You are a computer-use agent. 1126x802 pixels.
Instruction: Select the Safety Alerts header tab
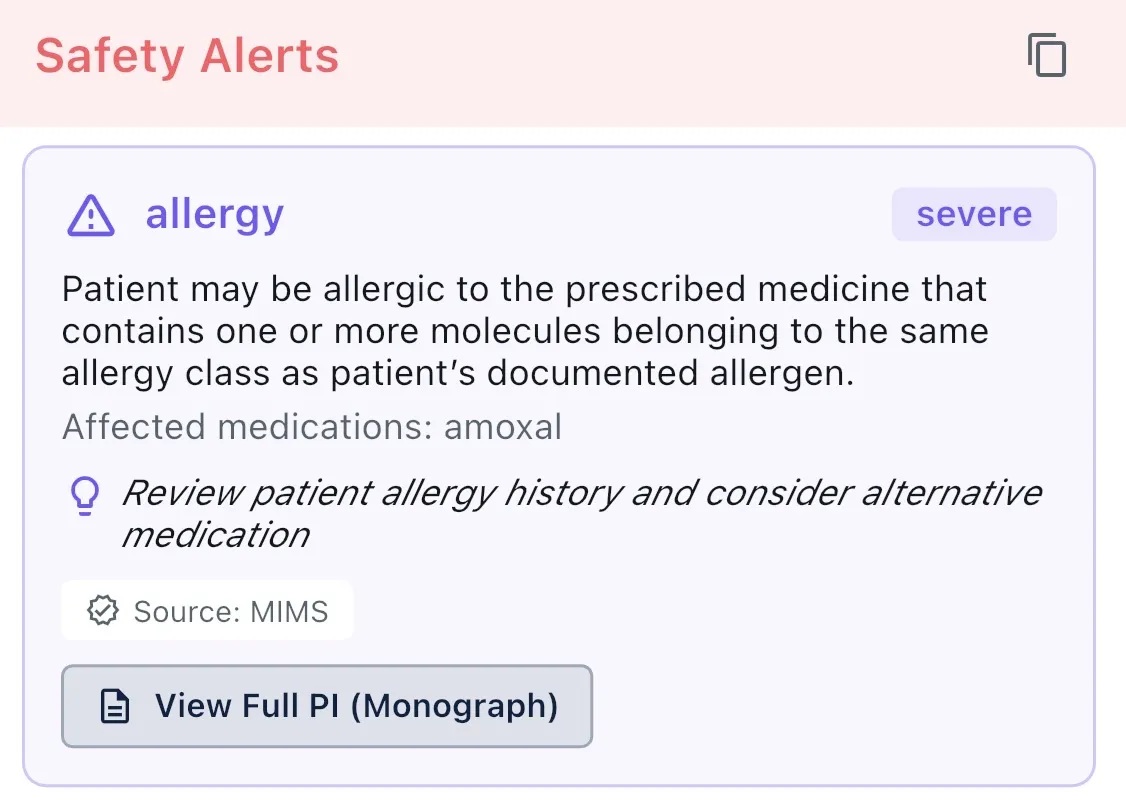(187, 56)
